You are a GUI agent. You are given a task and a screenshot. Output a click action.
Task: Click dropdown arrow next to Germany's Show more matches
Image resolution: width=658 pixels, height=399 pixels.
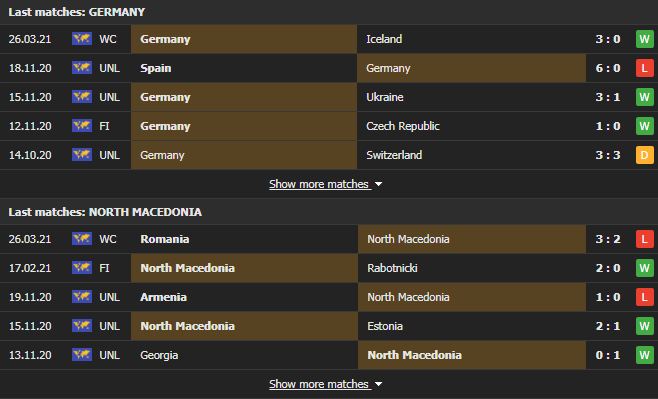pos(379,184)
